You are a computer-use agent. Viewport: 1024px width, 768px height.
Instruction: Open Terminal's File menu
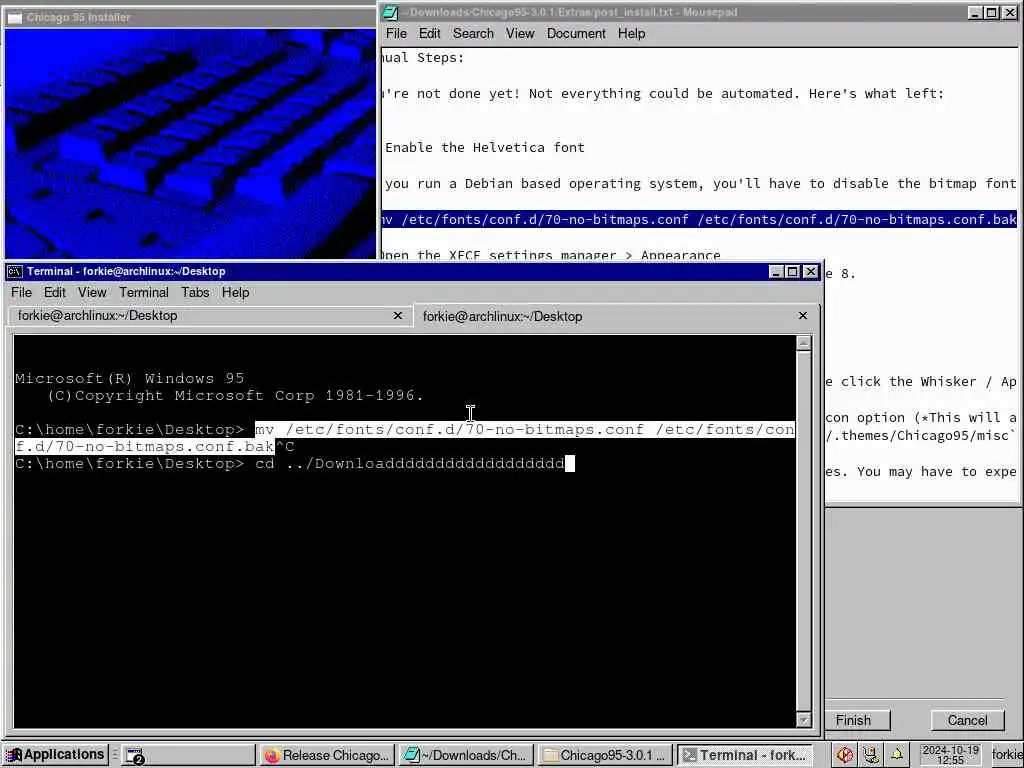pyautogui.click(x=22, y=293)
